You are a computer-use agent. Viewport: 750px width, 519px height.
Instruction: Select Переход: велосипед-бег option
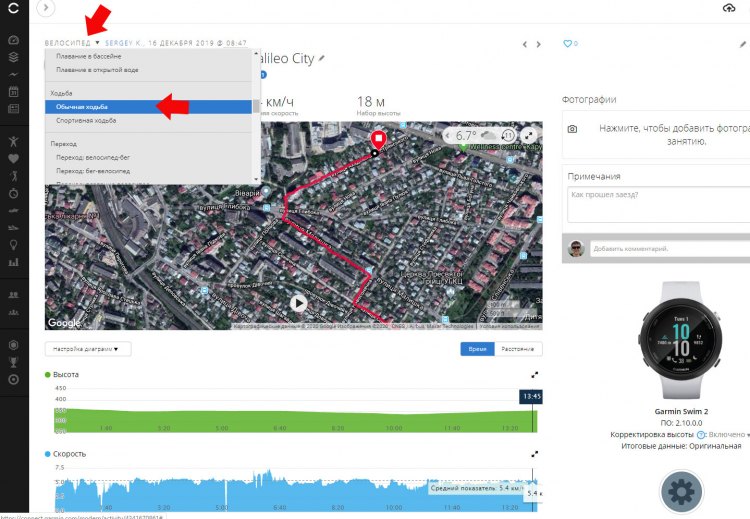point(148,157)
